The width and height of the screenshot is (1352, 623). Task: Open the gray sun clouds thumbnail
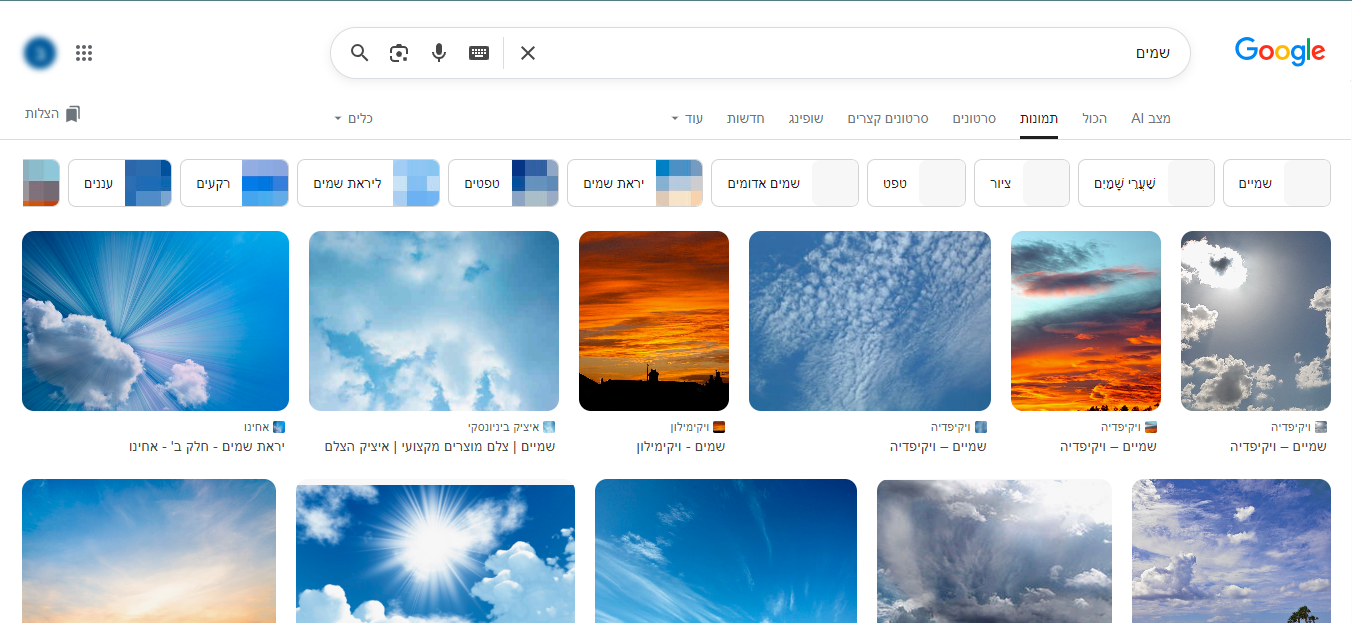1256,321
